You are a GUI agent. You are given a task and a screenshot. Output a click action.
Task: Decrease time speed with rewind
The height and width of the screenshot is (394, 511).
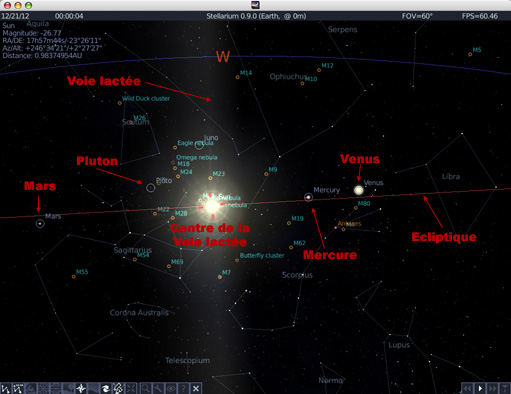(467, 388)
